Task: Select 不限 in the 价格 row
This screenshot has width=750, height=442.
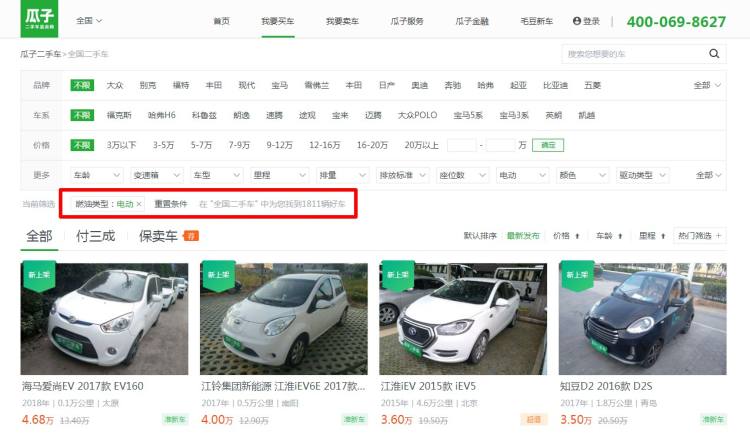Action: click(x=82, y=145)
